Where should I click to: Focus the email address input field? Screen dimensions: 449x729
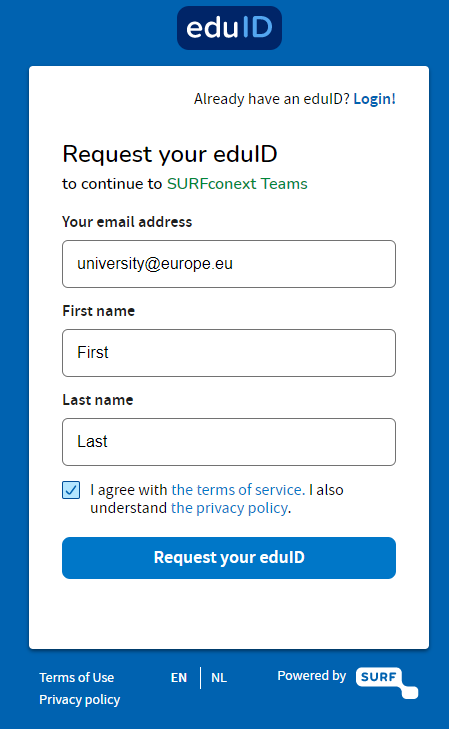(229, 264)
